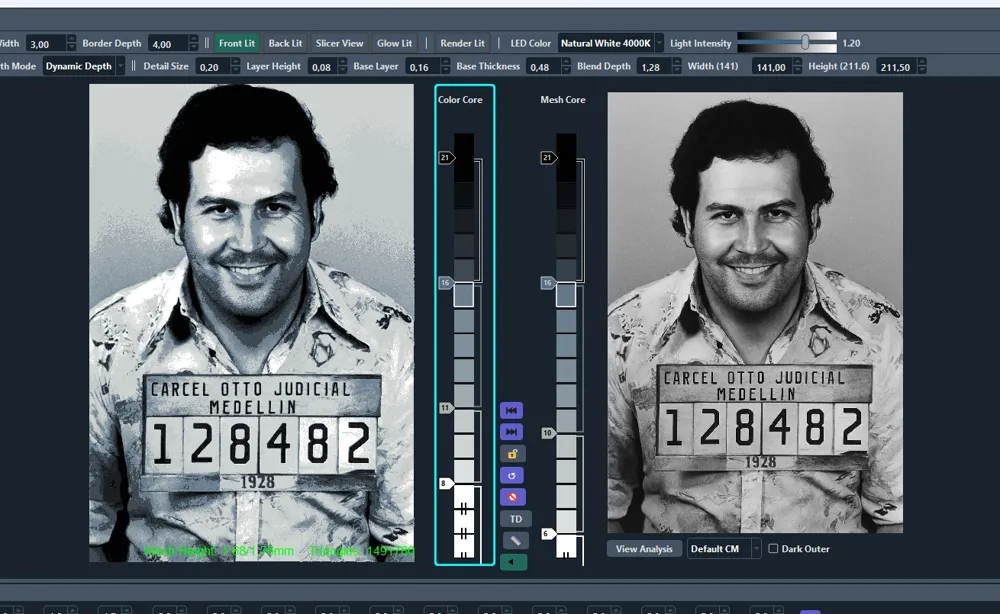Image resolution: width=1000 pixels, height=614 pixels.
Task: Click the highlighted Mesh Core swatch at marker 16
Action: click(566, 295)
